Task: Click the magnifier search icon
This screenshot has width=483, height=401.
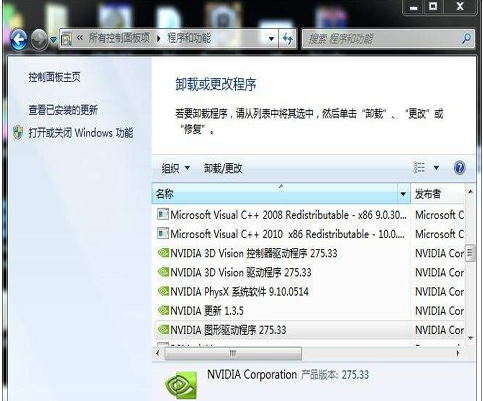Action: 466,39
